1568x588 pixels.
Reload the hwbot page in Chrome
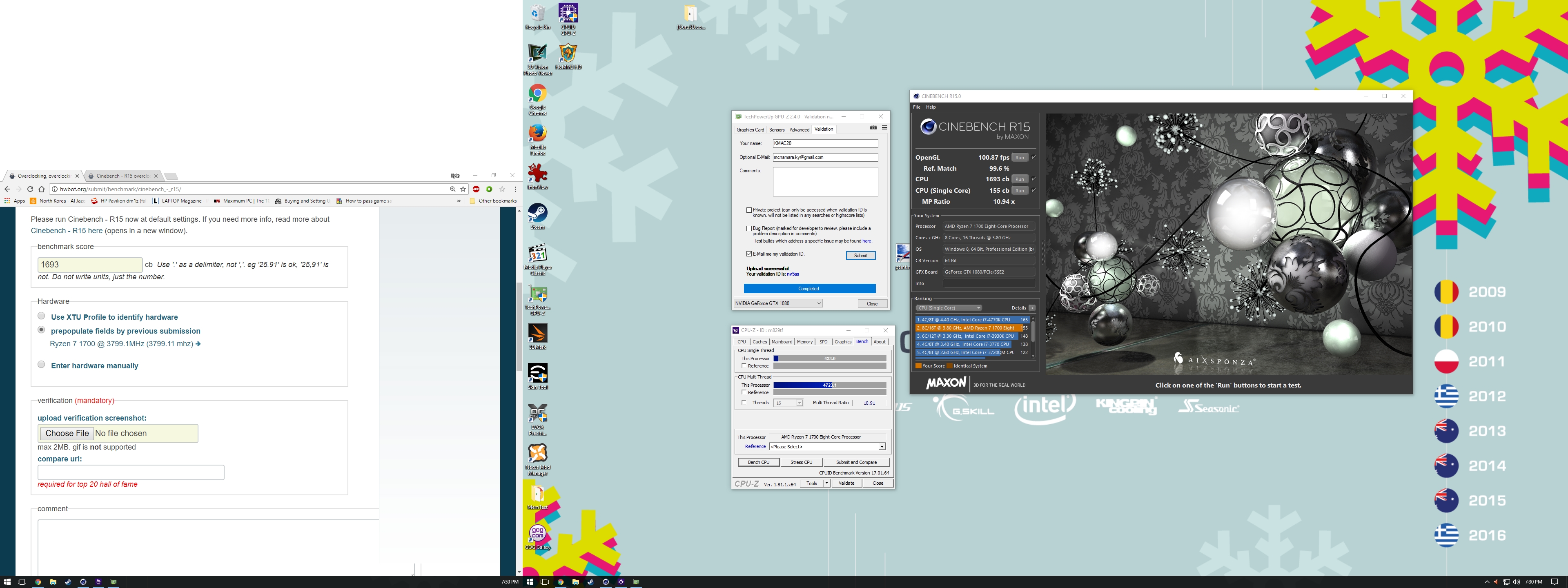coord(30,189)
